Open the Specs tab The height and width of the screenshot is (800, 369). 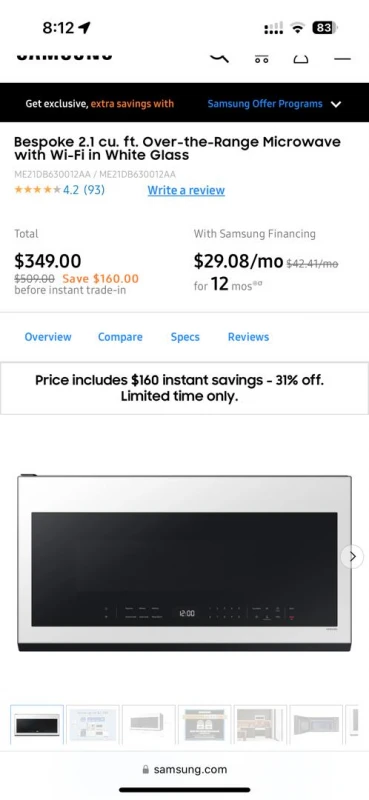tap(185, 337)
